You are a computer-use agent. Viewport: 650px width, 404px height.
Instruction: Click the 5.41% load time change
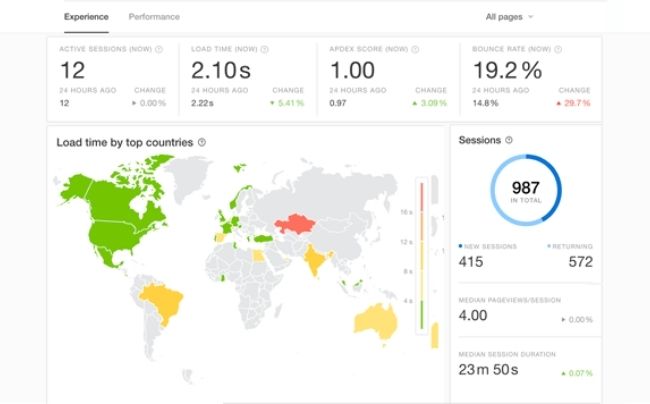pyautogui.click(x=287, y=103)
